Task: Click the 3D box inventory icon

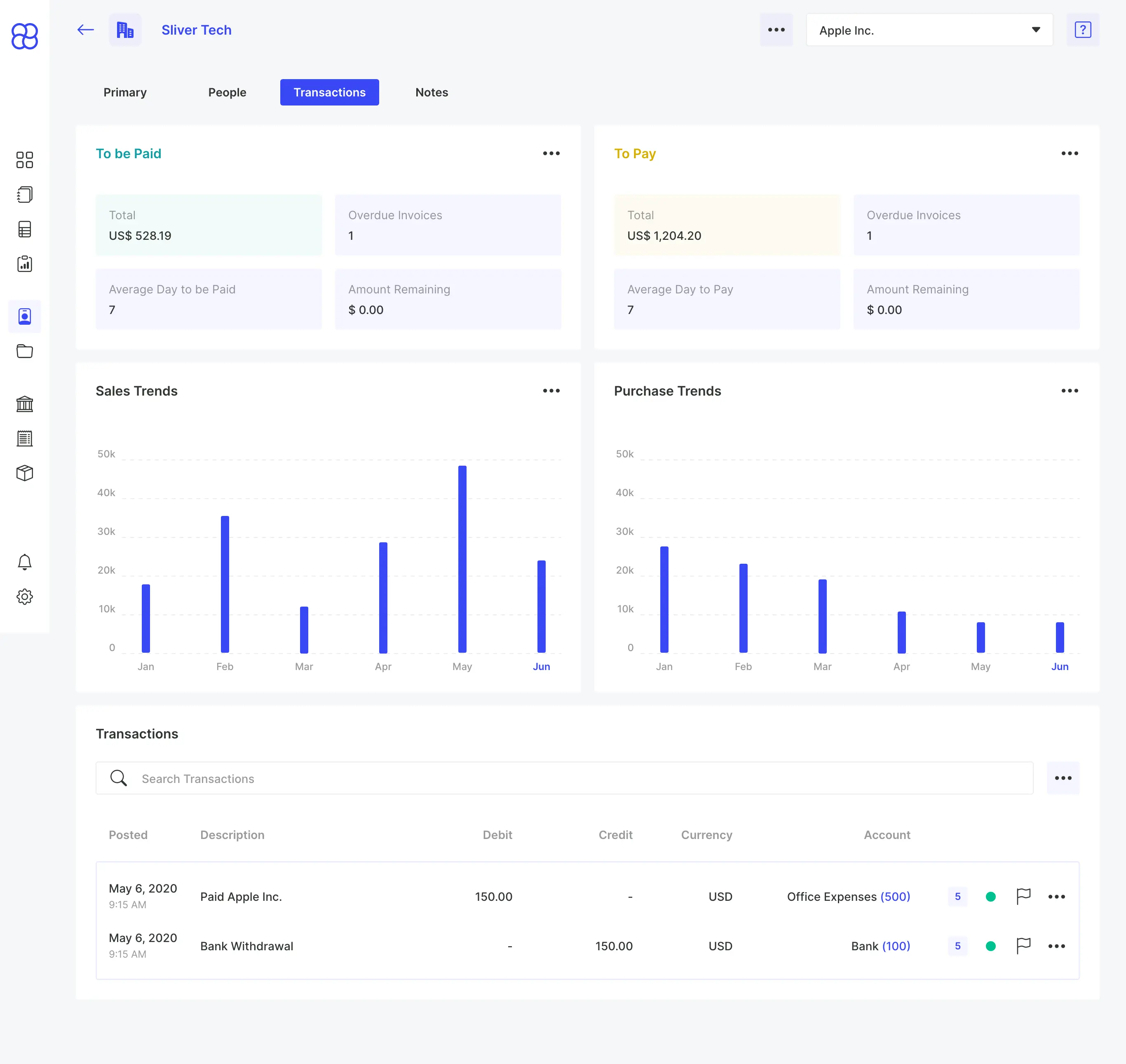Action: click(x=24, y=473)
